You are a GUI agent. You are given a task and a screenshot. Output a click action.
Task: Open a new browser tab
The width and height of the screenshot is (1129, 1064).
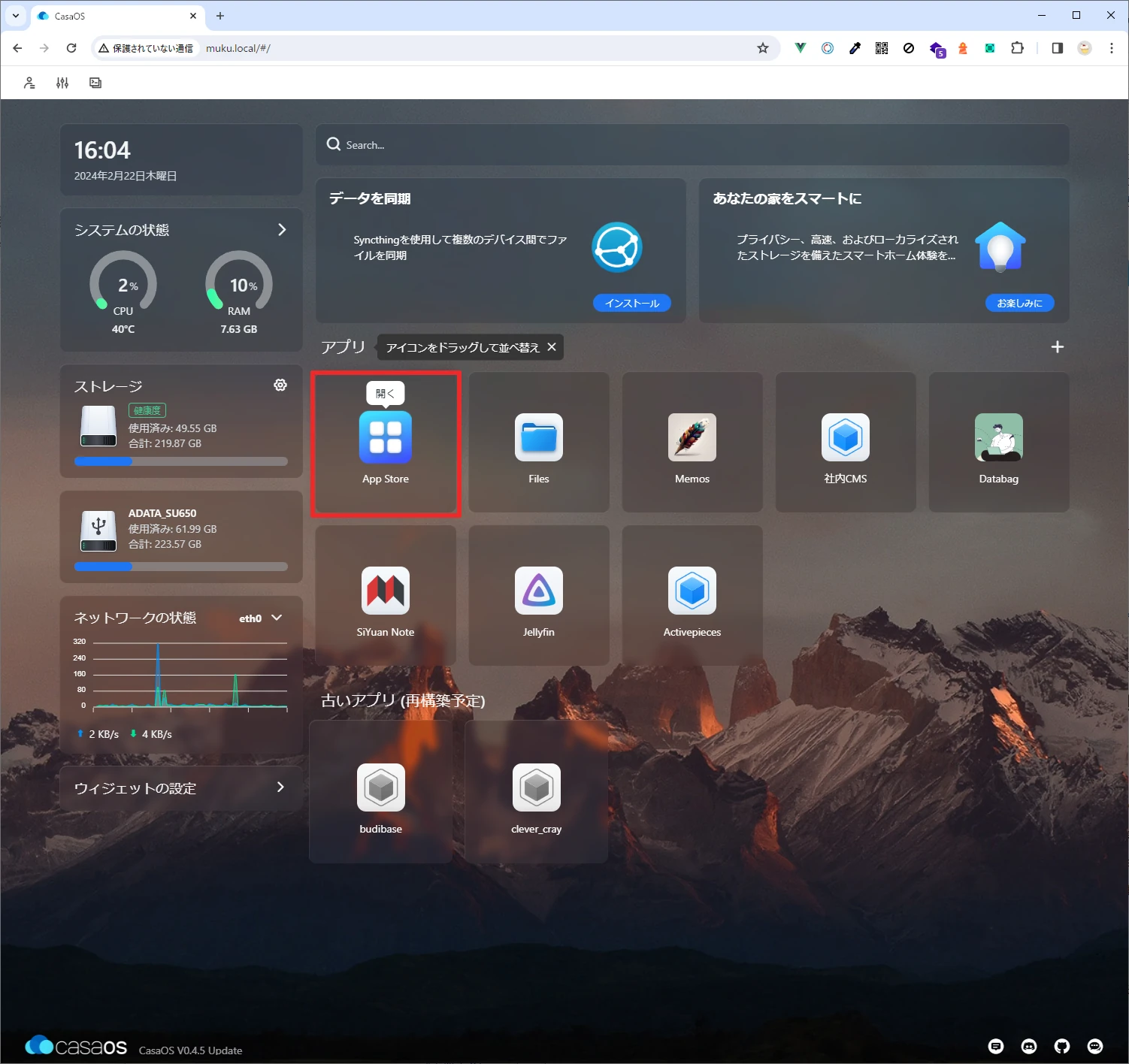click(220, 16)
